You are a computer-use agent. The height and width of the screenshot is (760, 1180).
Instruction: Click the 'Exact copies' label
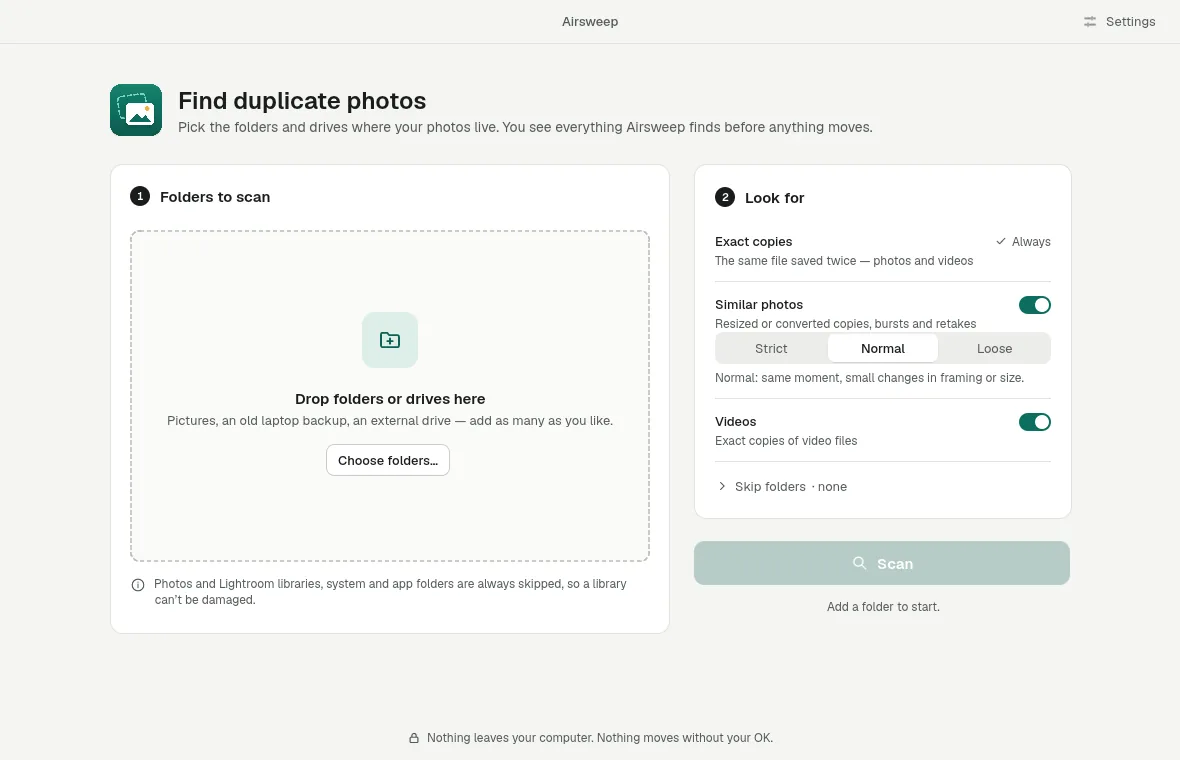[x=753, y=242]
